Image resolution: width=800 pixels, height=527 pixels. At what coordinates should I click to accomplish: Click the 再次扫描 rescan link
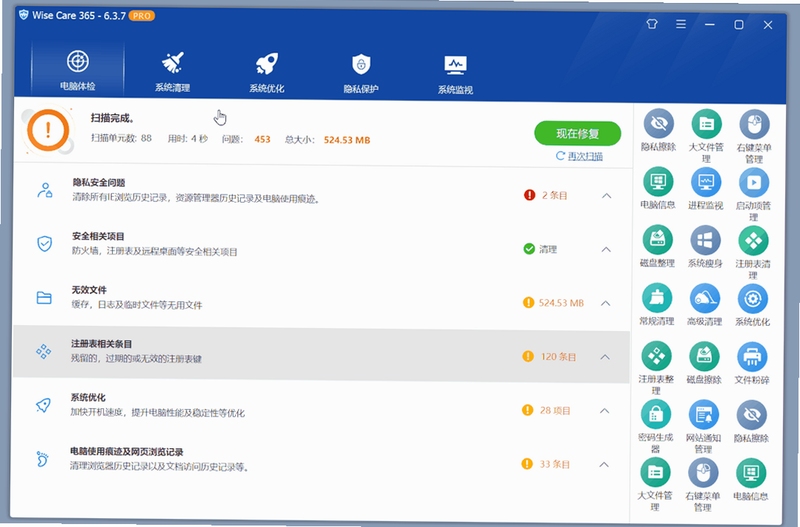point(579,156)
